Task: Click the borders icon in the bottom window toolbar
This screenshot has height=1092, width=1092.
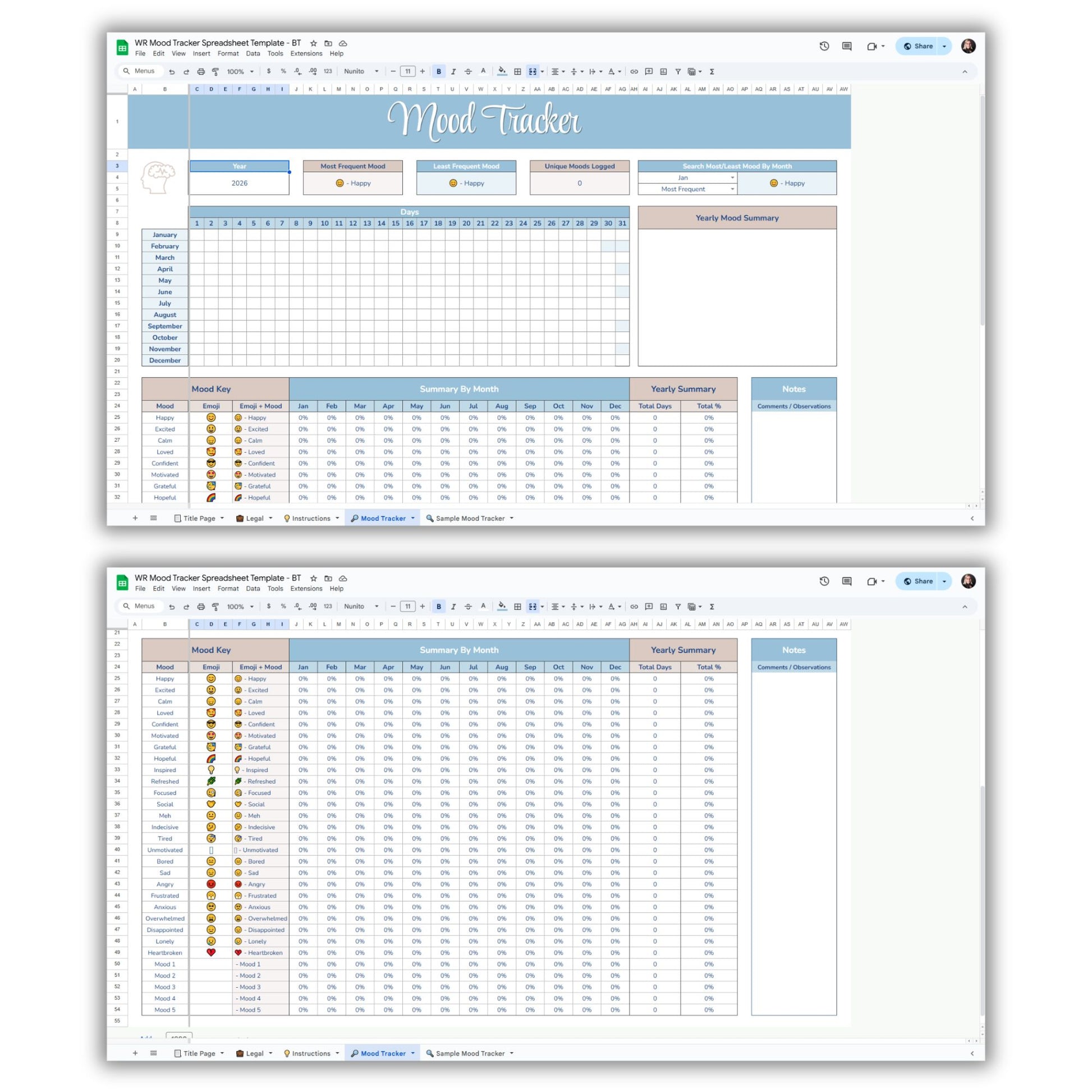Action: tap(517, 607)
